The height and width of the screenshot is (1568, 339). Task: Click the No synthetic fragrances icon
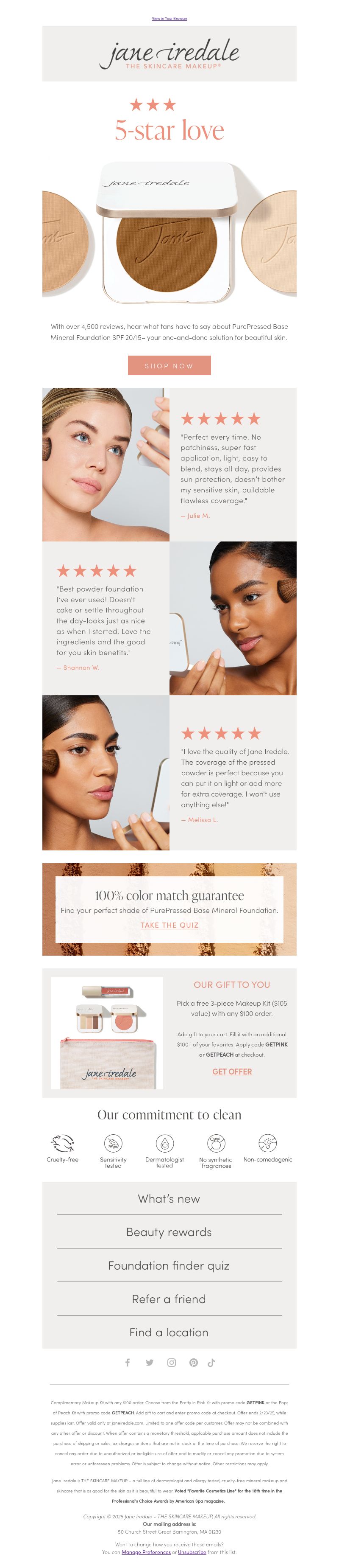point(216,1142)
